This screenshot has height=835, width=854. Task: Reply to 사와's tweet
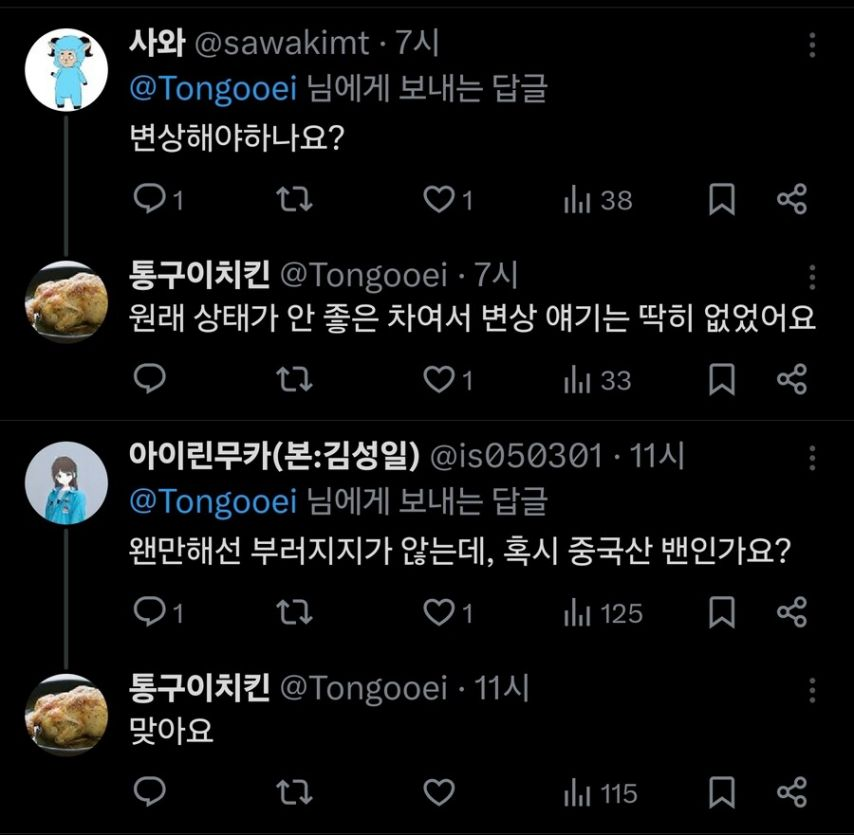pyautogui.click(x=150, y=200)
